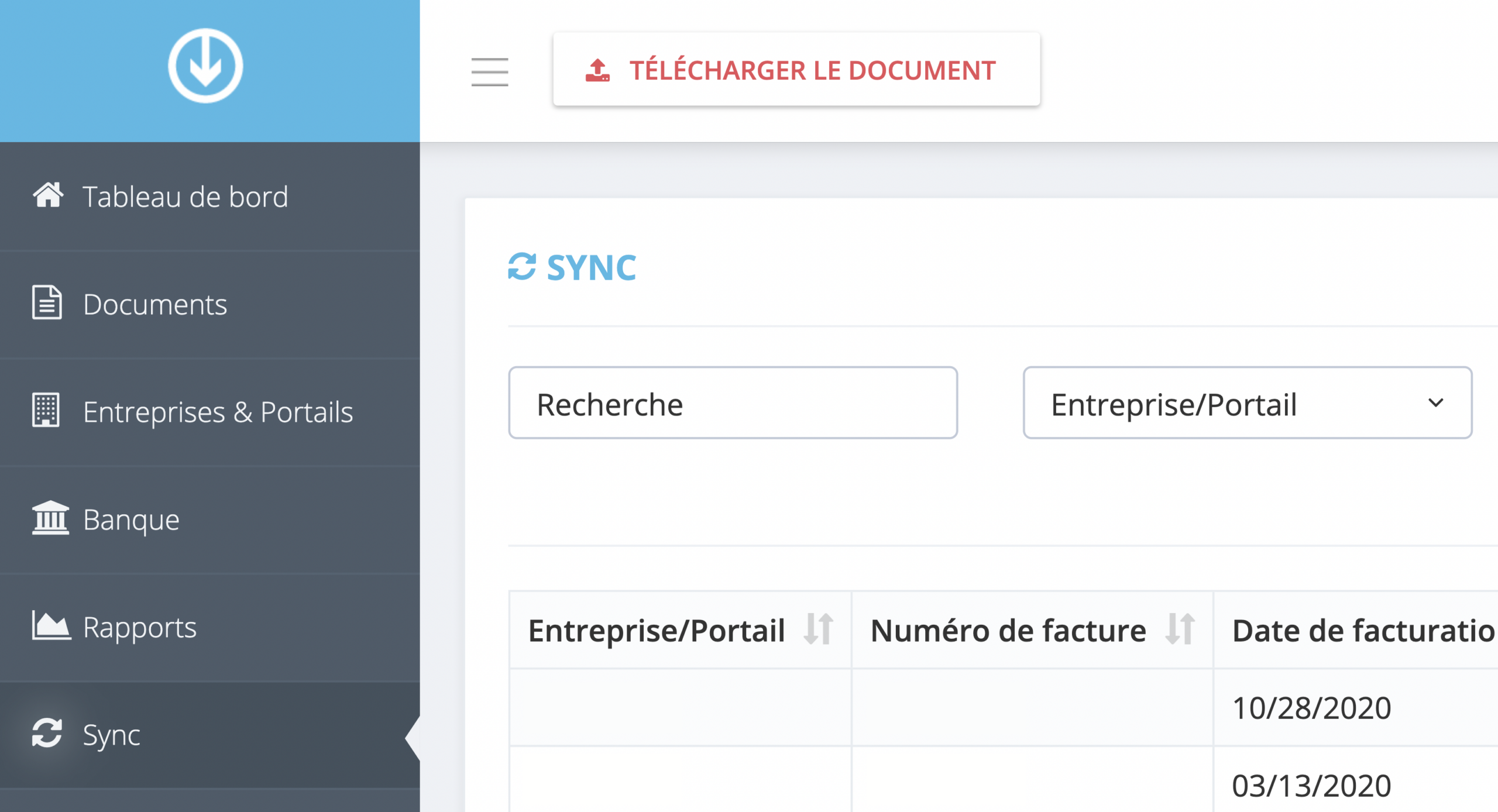Click the sync arrows icon in sidebar

[47, 733]
